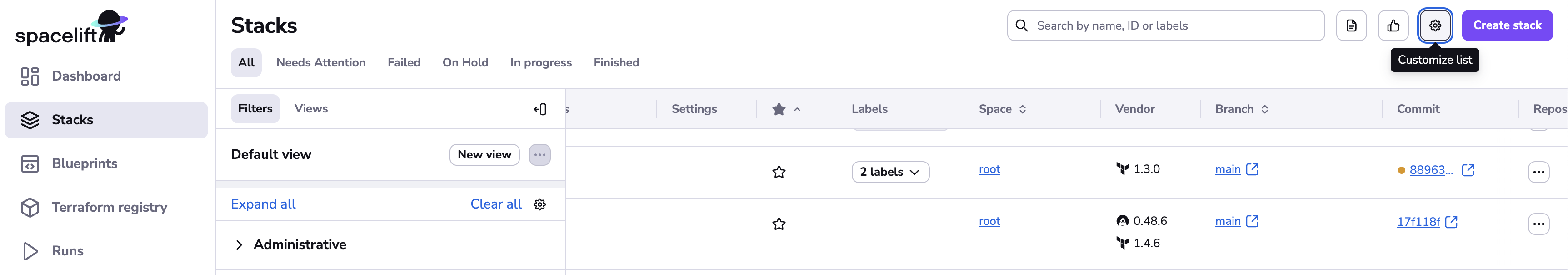Open the In progress tab
This screenshot has width=1568, height=275.
(540, 62)
